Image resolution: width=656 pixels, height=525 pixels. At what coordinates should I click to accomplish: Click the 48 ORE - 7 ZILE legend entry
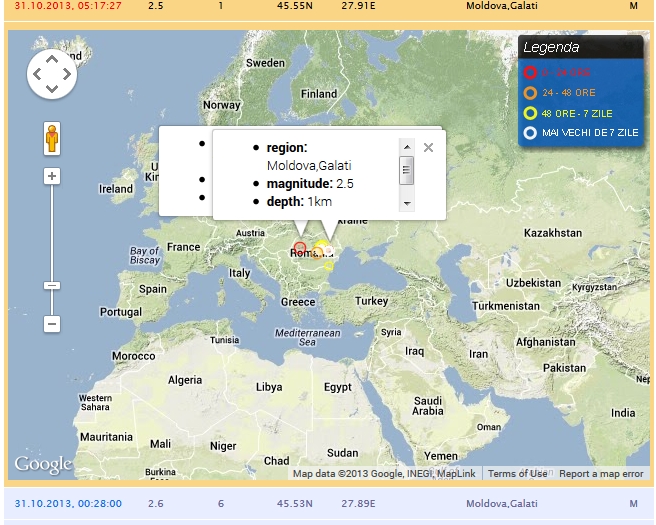click(x=580, y=113)
